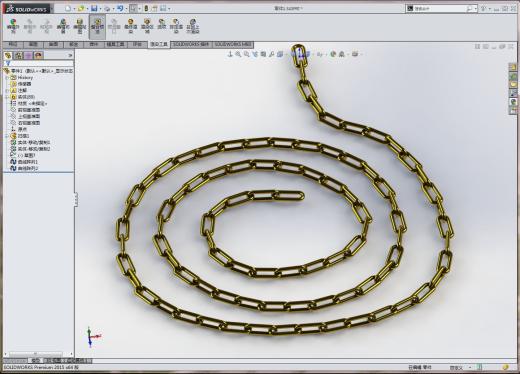Click the Help question mark icon

pyautogui.click(x=484, y=9)
